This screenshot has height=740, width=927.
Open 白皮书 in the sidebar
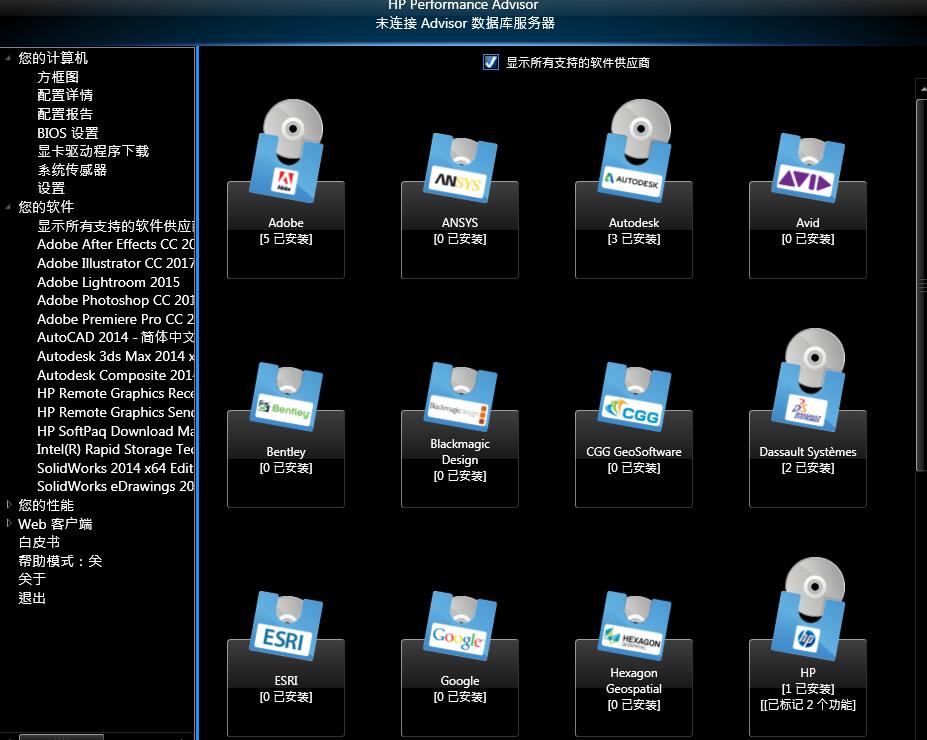39,542
